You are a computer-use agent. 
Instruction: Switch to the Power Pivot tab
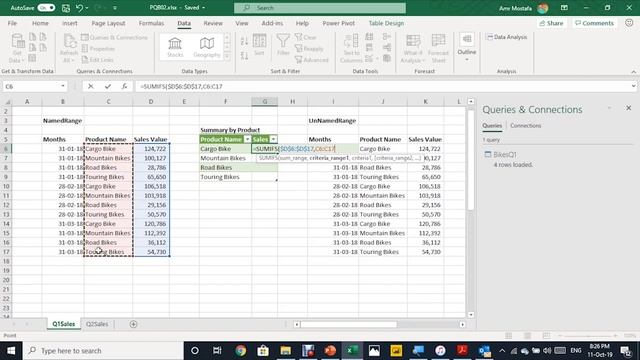[338, 23]
